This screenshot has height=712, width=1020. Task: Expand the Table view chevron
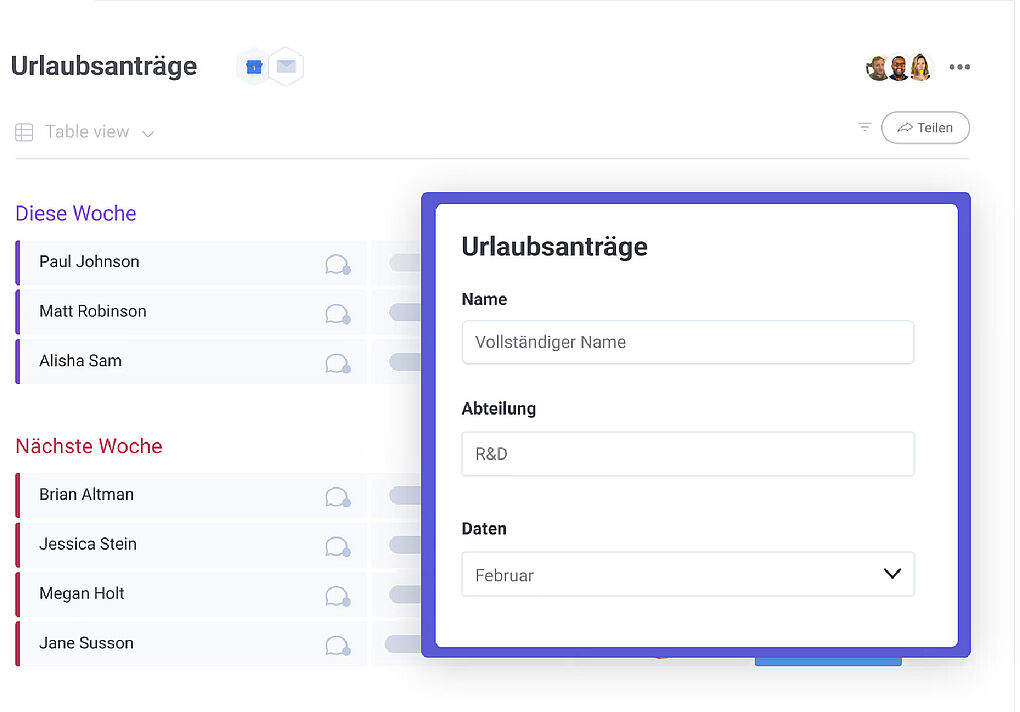click(x=148, y=133)
